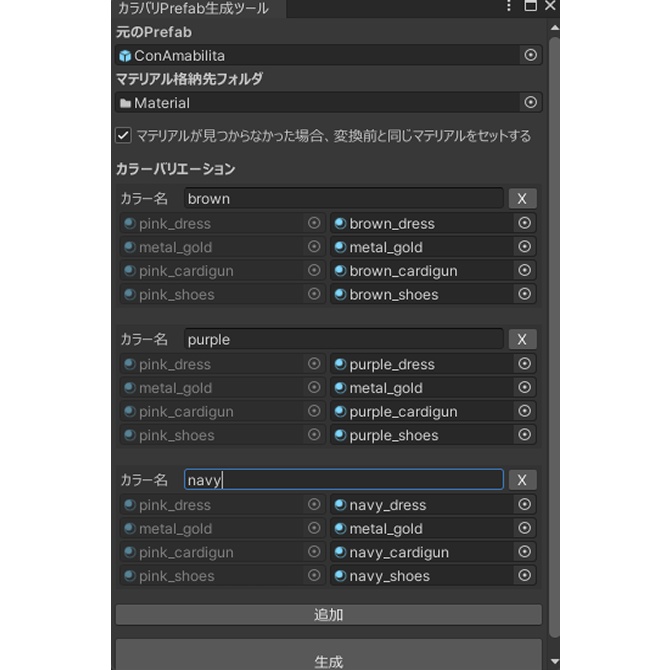Click source pink_cardigun in brown group
Viewport: 670px width, 670px height.
(x=223, y=270)
